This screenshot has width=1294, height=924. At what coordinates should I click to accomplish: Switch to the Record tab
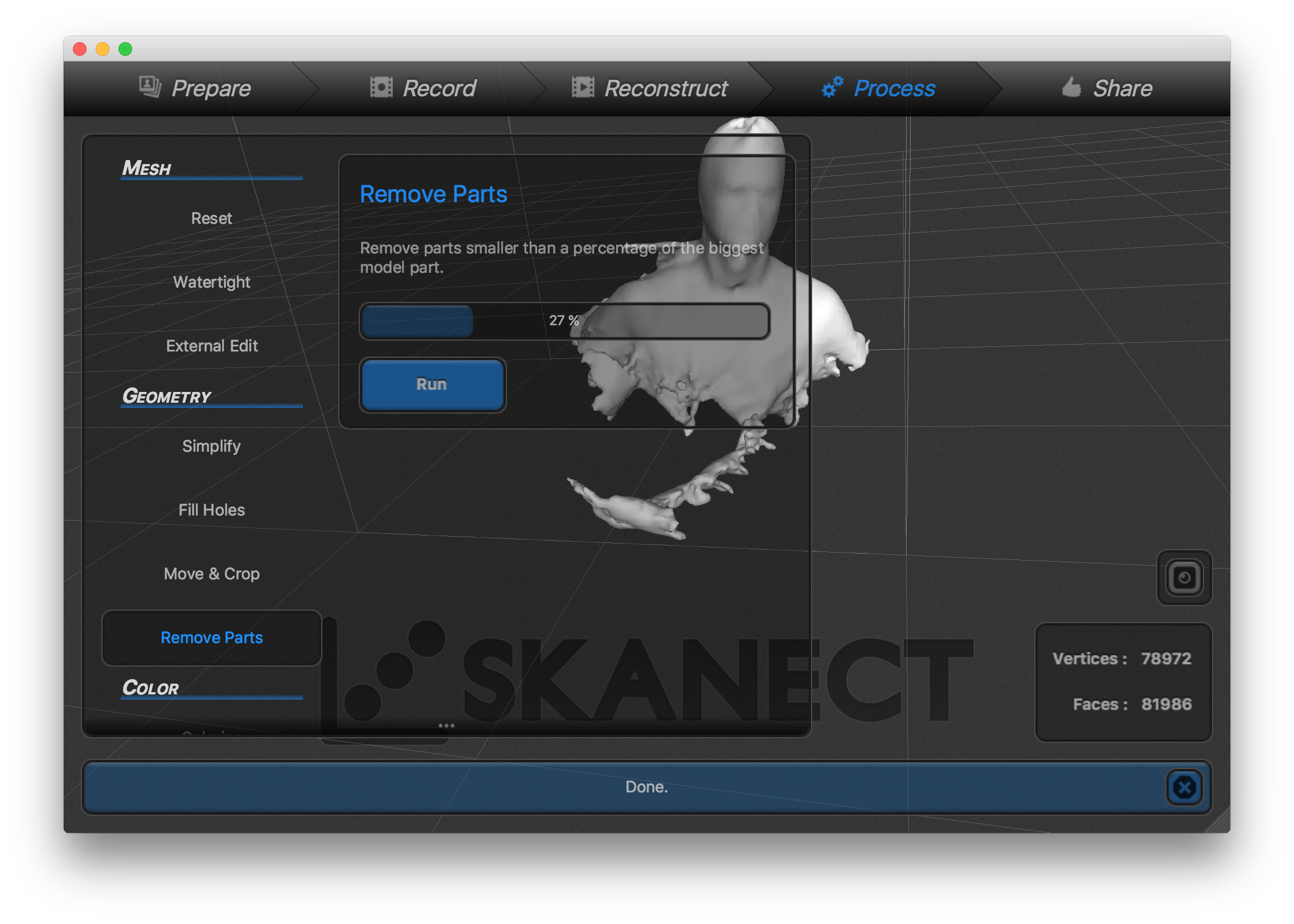click(x=439, y=88)
